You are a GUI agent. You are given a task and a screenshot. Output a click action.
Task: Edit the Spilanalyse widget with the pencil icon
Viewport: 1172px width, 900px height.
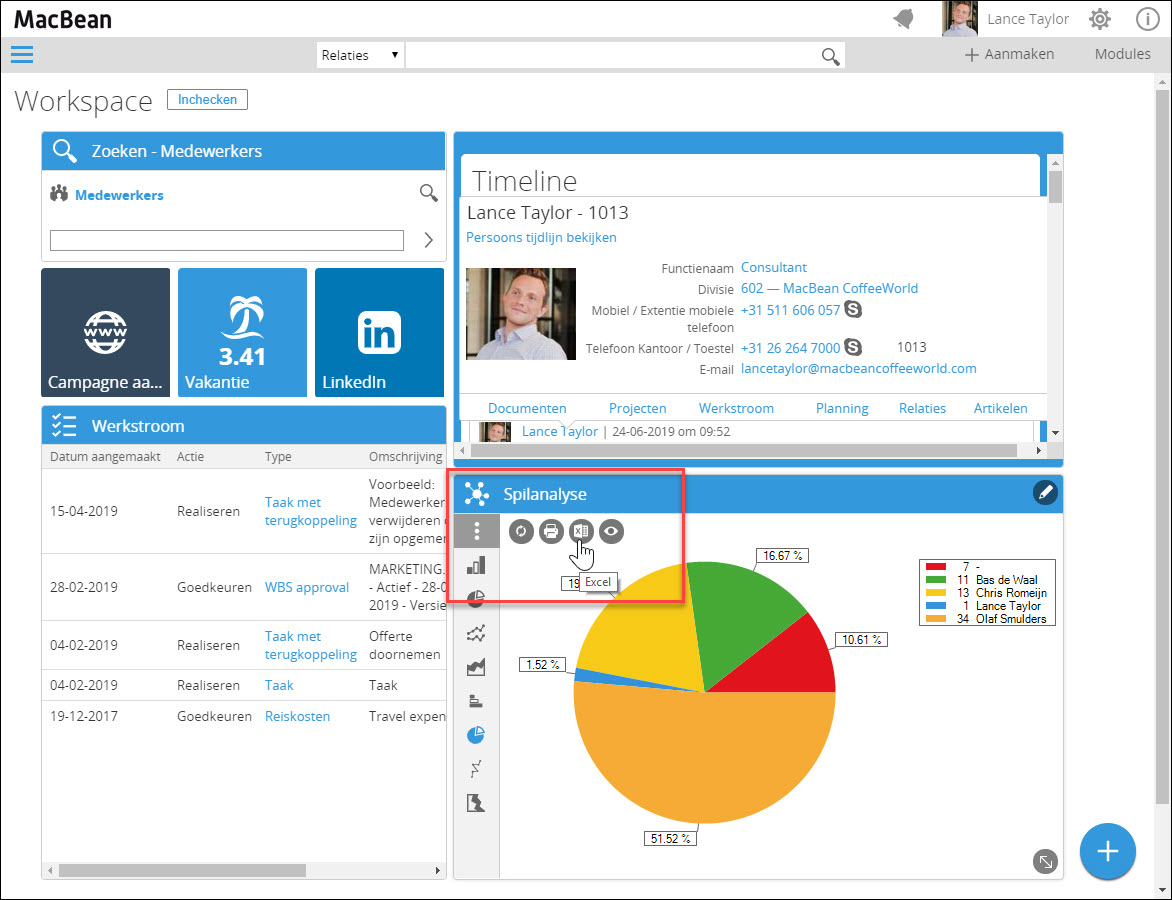click(1045, 493)
